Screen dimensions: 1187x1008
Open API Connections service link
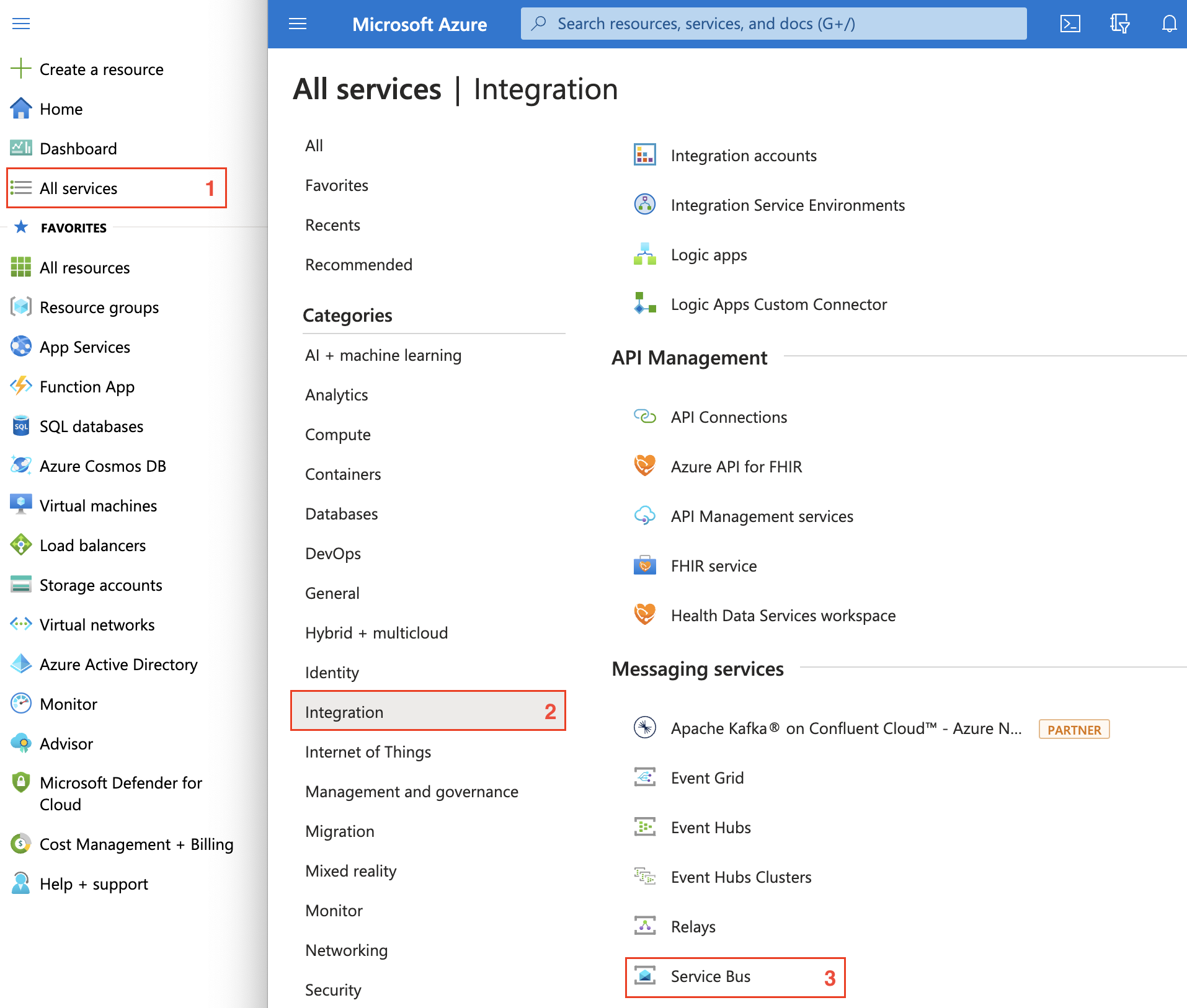[729, 417]
